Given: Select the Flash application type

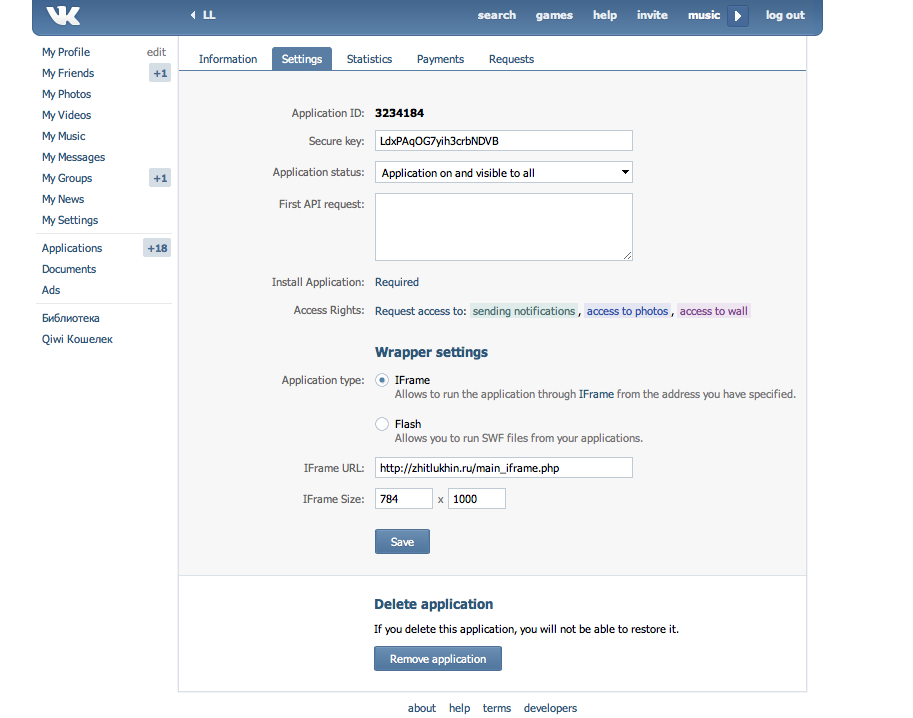Looking at the screenshot, I should (382, 424).
